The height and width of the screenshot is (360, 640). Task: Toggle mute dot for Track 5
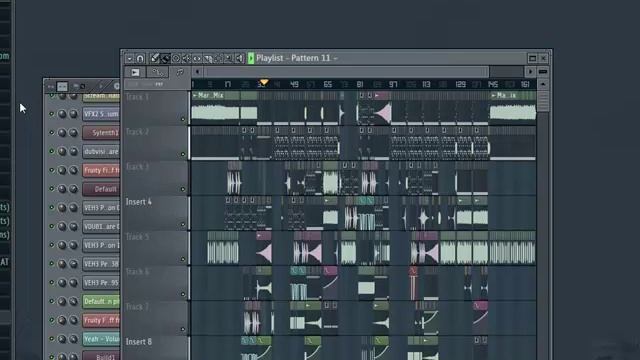pyautogui.click(x=183, y=259)
